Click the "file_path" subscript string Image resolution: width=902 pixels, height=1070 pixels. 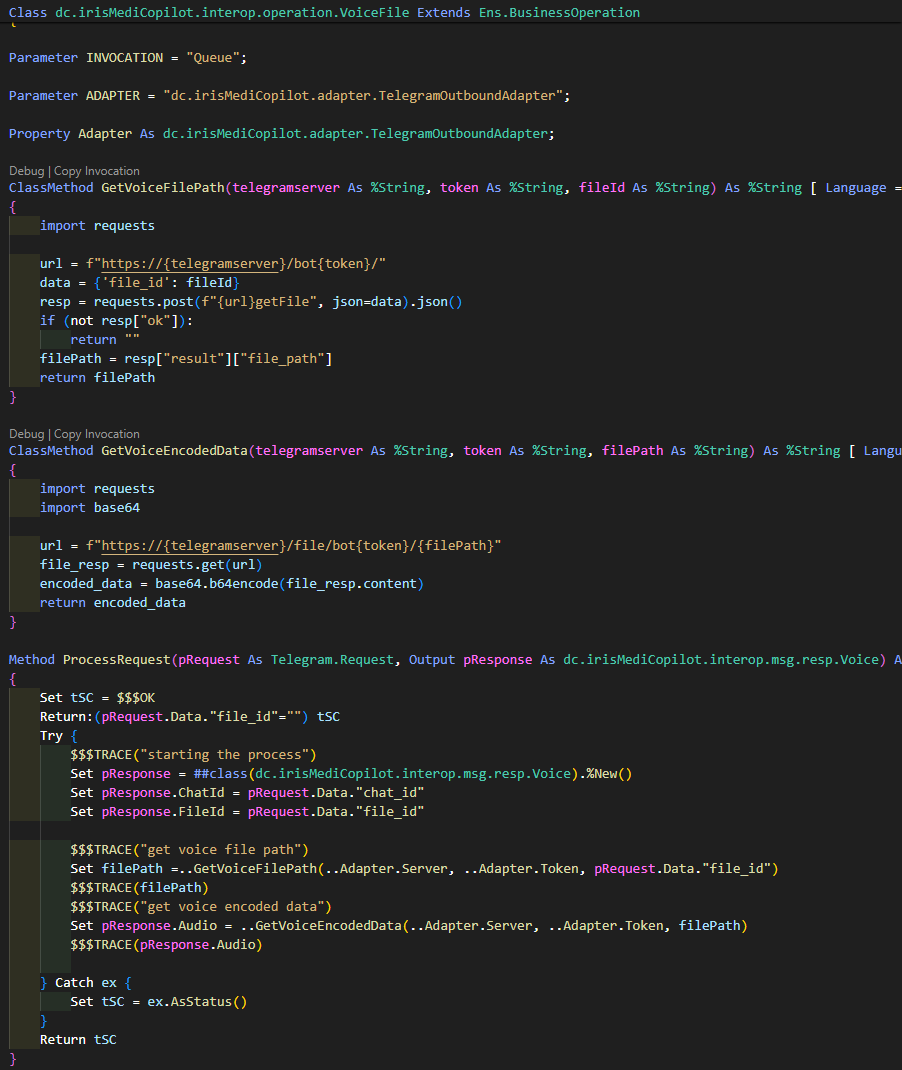282,359
